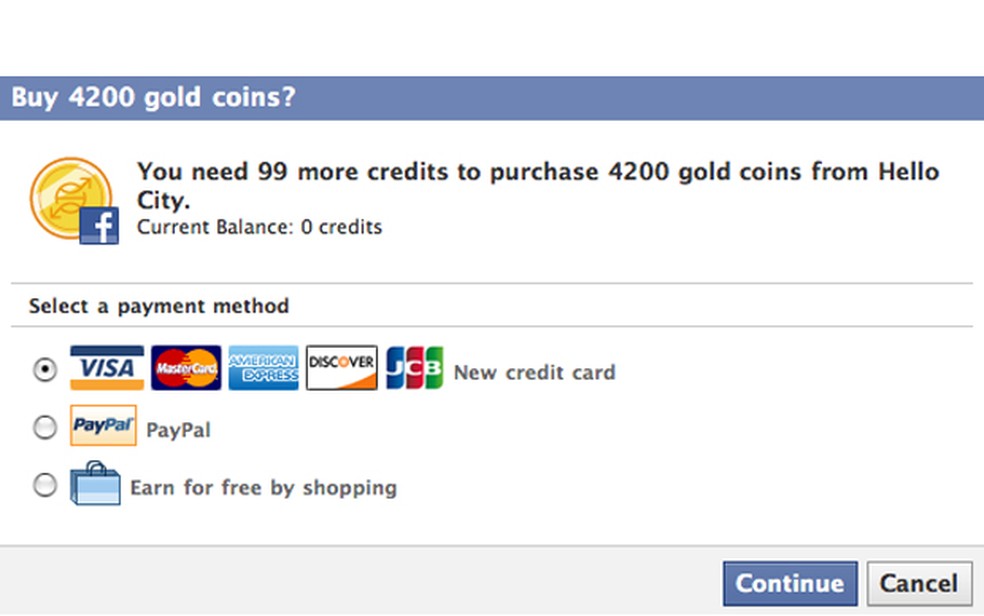The image size is (984, 616).
Task: Click the Discover card logo
Action: (x=341, y=368)
